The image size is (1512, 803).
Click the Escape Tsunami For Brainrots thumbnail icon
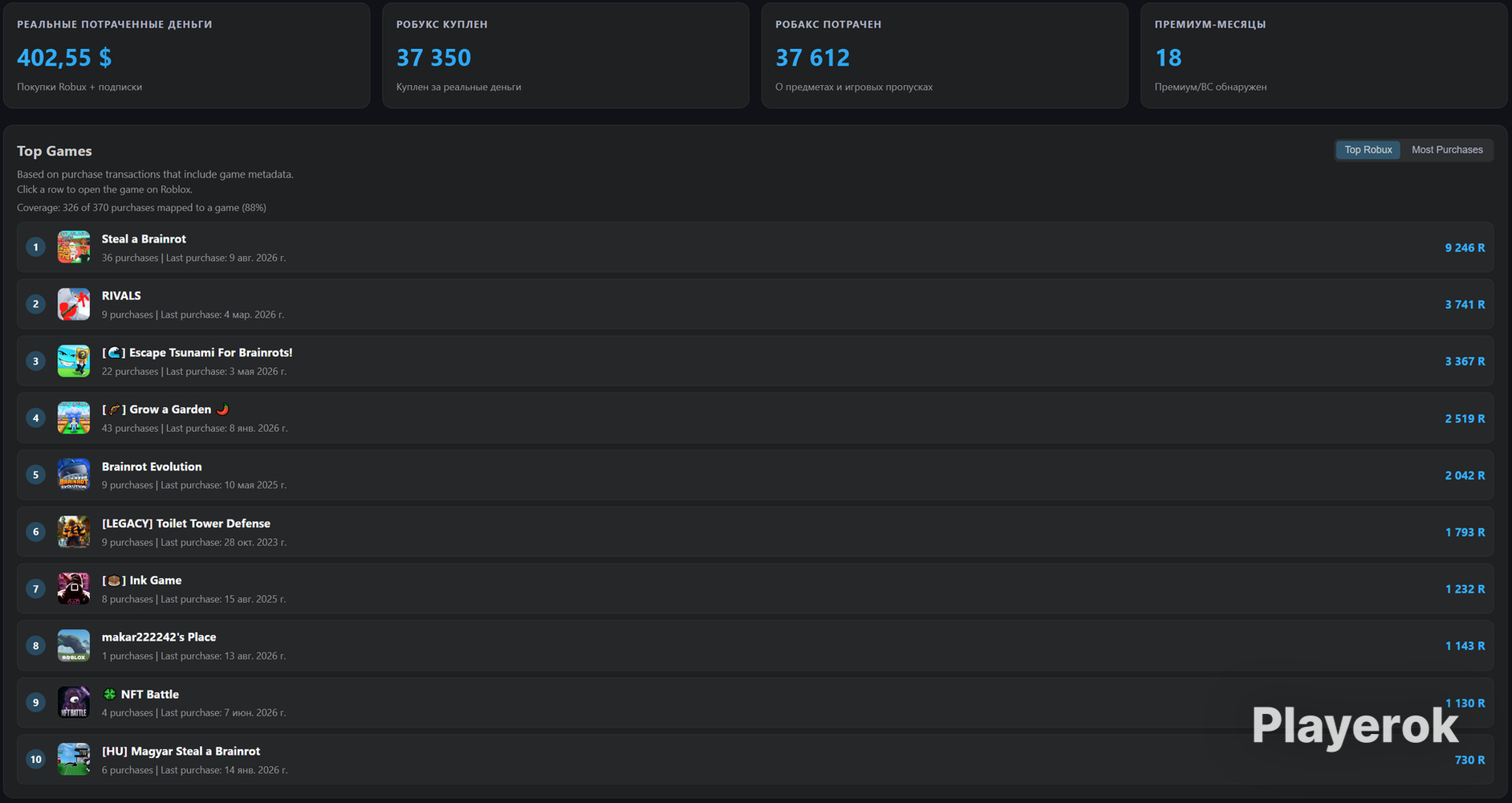tap(74, 361)
